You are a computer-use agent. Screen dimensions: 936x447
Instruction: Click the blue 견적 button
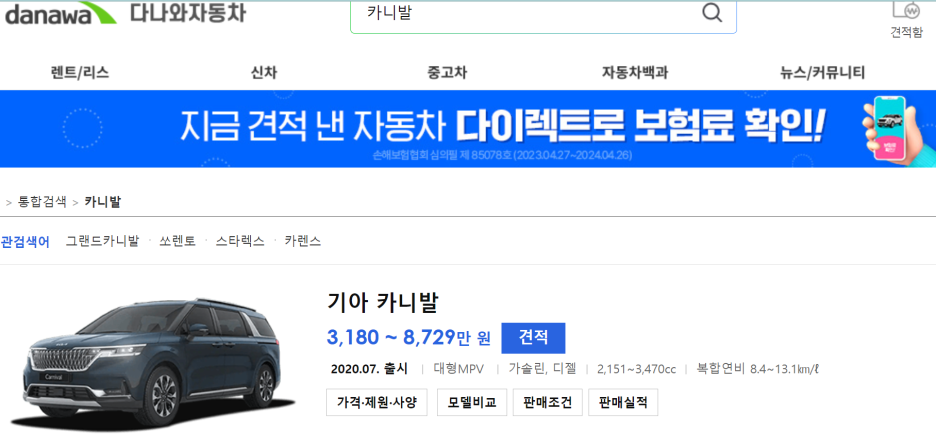[x=533, y=338]
